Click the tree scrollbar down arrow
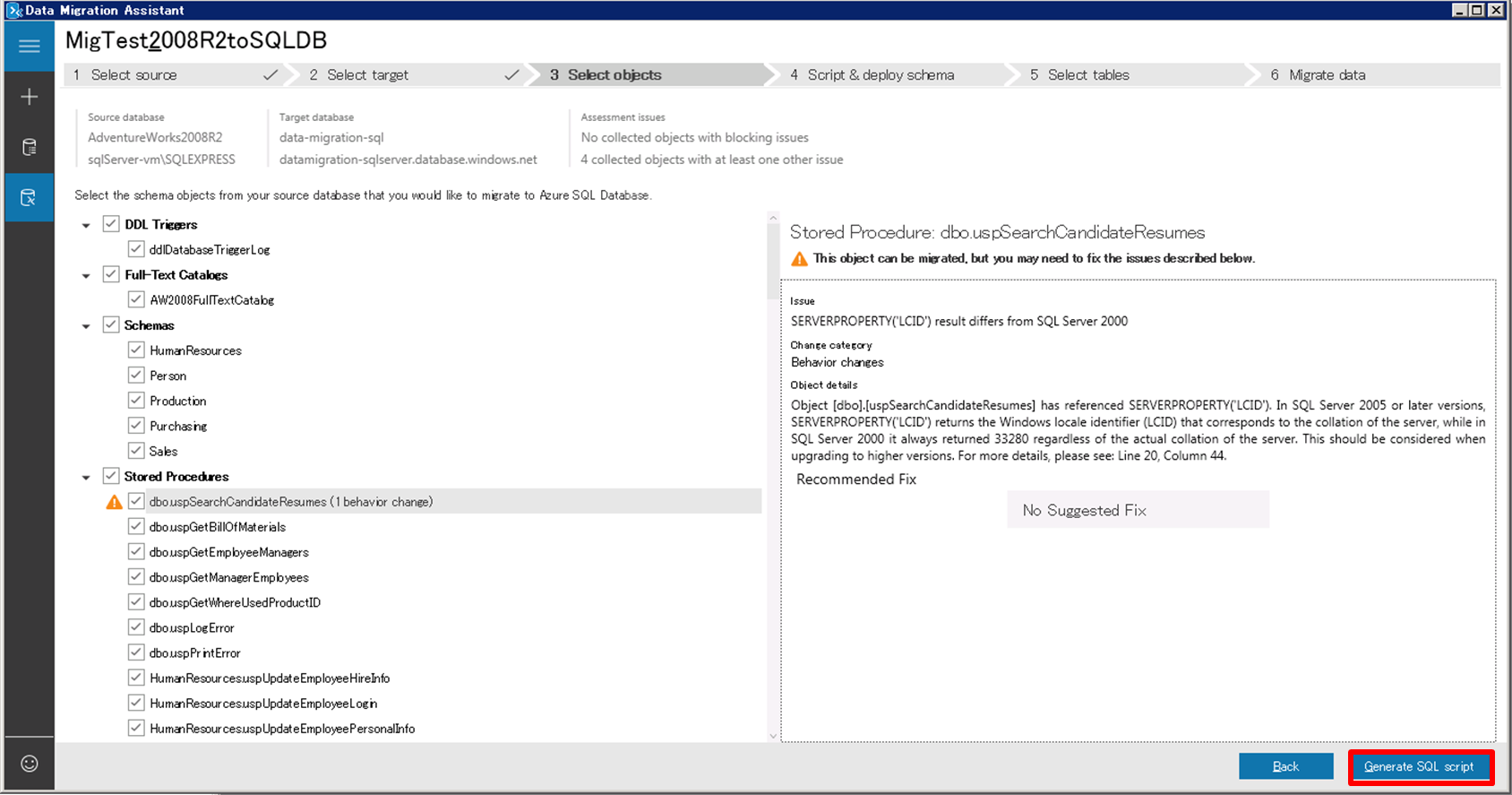1512x795 pixels. pyautogui.click(x=773, y=736)
